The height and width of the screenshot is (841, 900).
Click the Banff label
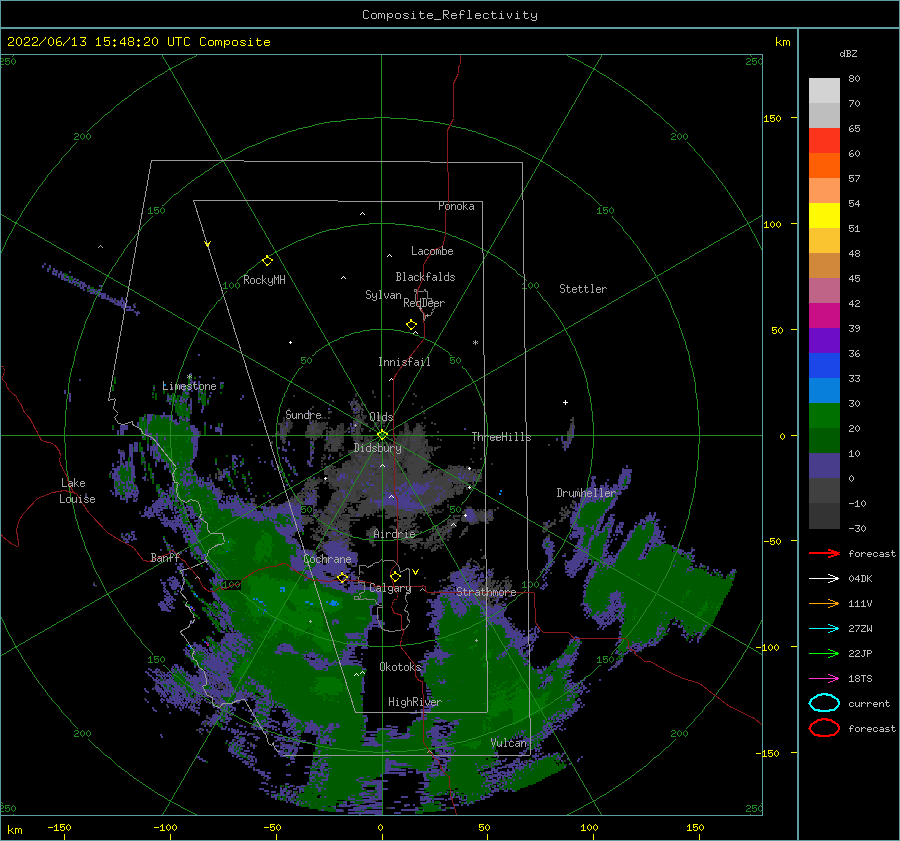165,557
